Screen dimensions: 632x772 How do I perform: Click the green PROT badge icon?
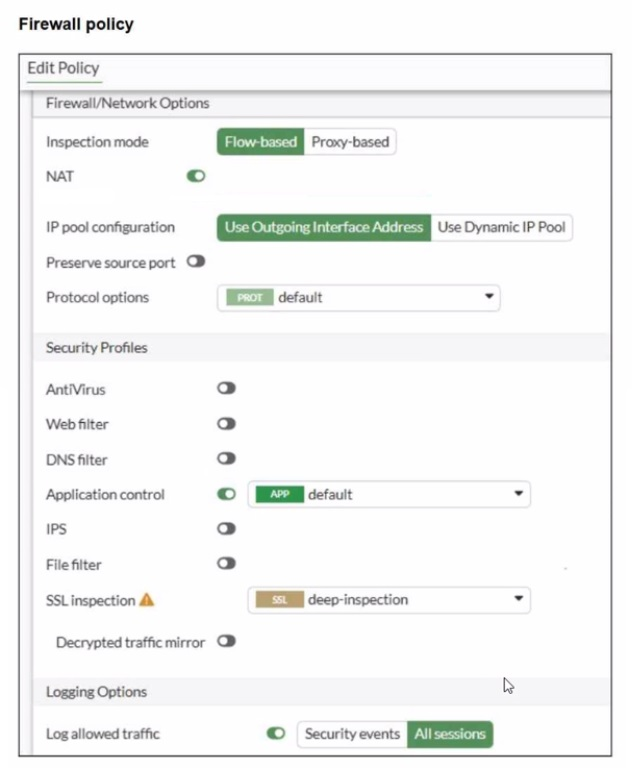pyautogui.click(x=249, y=297)
